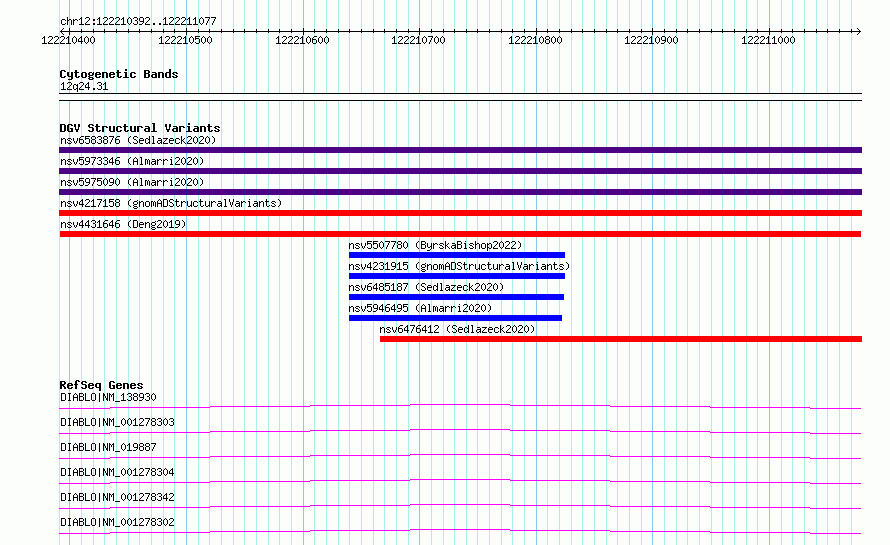
Task: Select the DIABLO|NM_001278304 magenta gene track line
Action: pyautogui.click(x=460, y=481)
